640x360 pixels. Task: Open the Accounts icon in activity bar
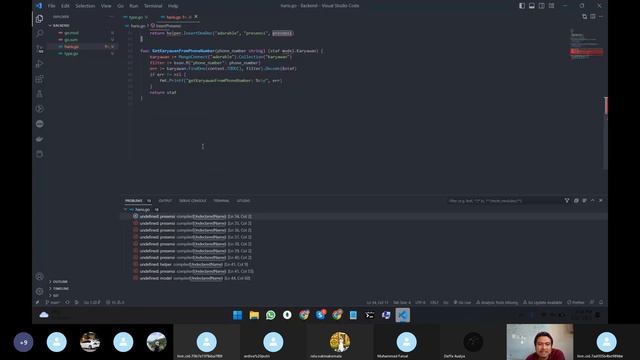point(40,276)
